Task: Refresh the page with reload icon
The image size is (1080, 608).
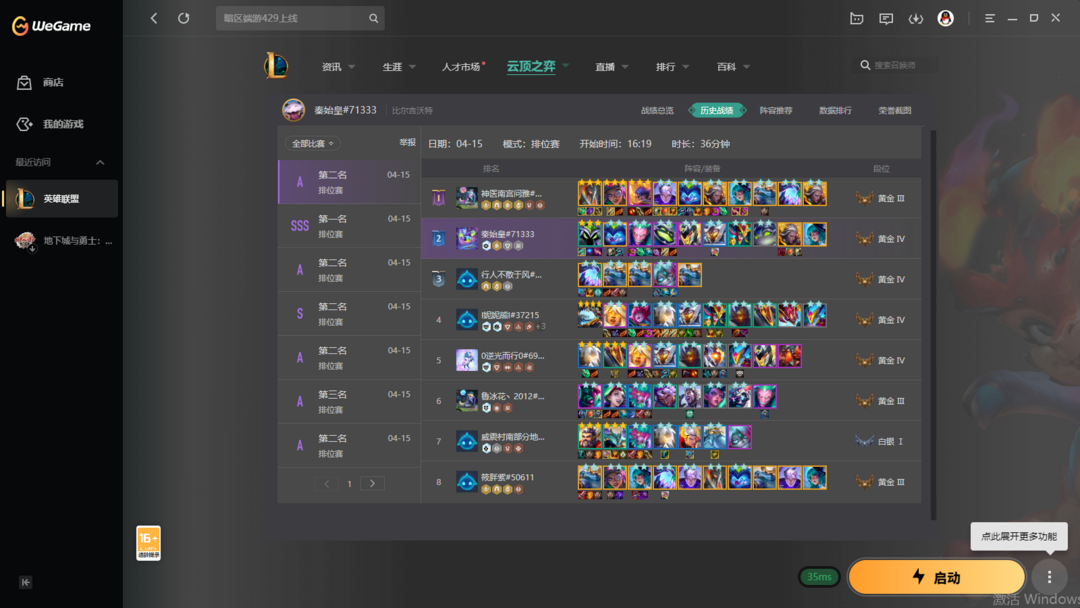Action: tap(183, 19)
